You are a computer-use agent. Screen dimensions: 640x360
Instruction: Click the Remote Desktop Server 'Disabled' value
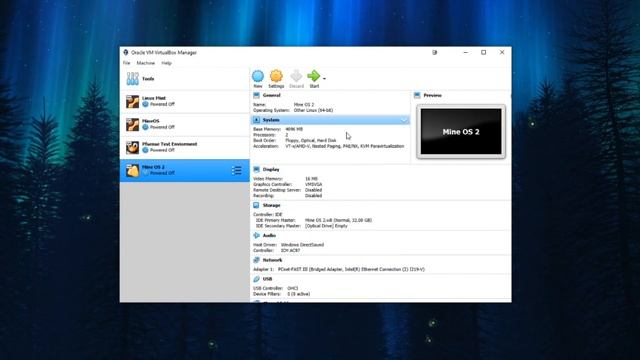click(x=313, y=190)
